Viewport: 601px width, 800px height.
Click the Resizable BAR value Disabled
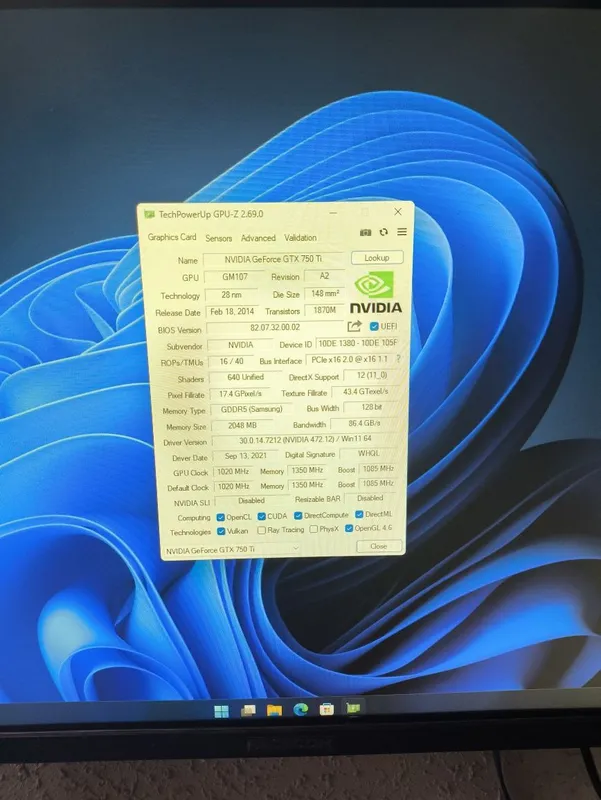pyautogui.click(x=370, y=498)
